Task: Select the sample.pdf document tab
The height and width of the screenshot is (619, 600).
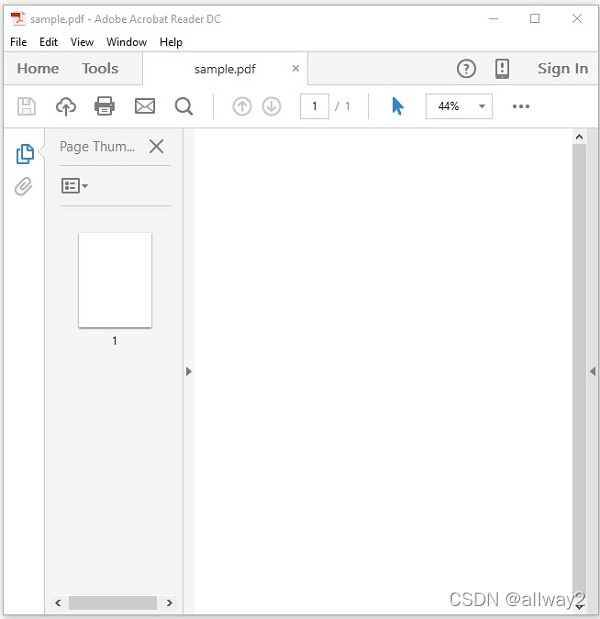Action: (225, 69)
